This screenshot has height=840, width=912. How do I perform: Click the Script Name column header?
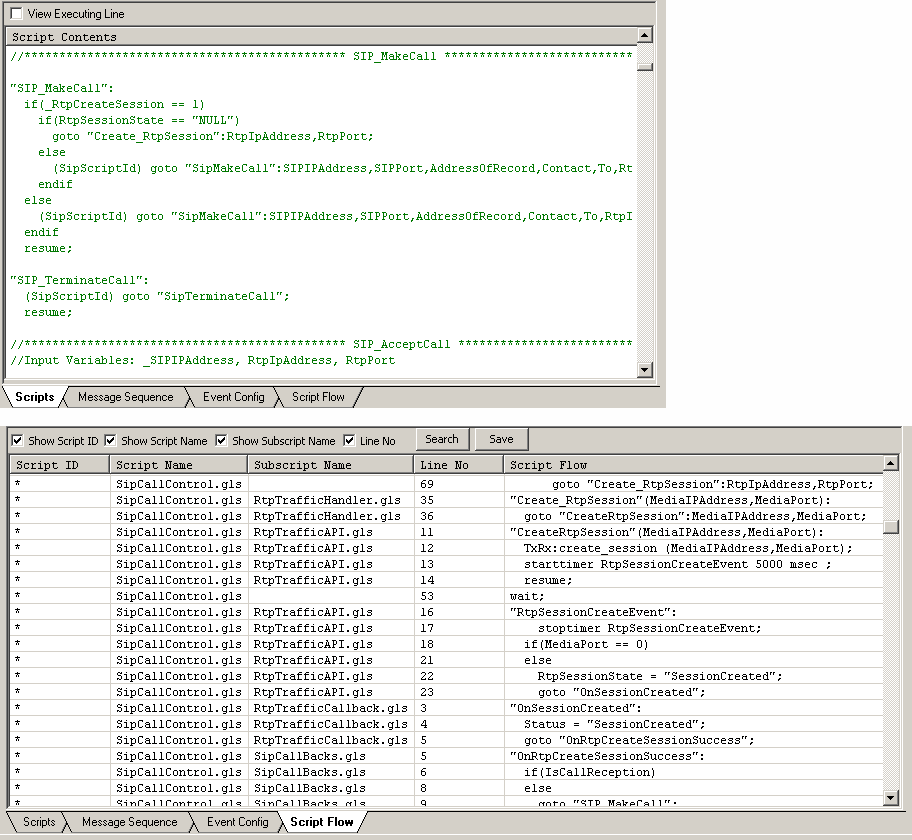(x=179, y=465)
